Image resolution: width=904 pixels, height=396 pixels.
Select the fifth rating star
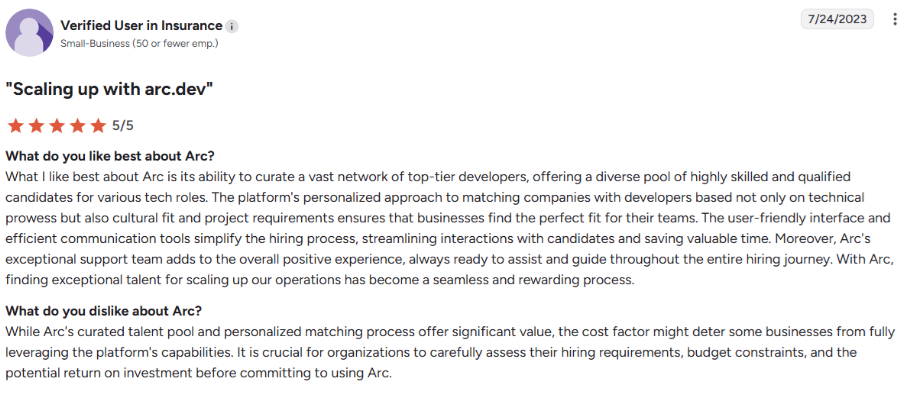pyautogui.click(x=98, y=125)
